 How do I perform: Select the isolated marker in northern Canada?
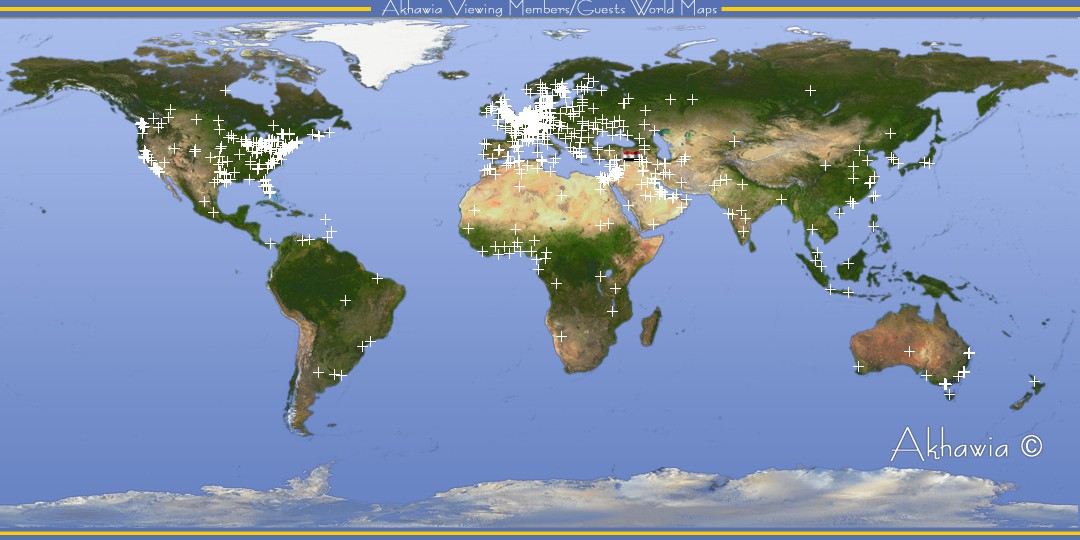226,90
